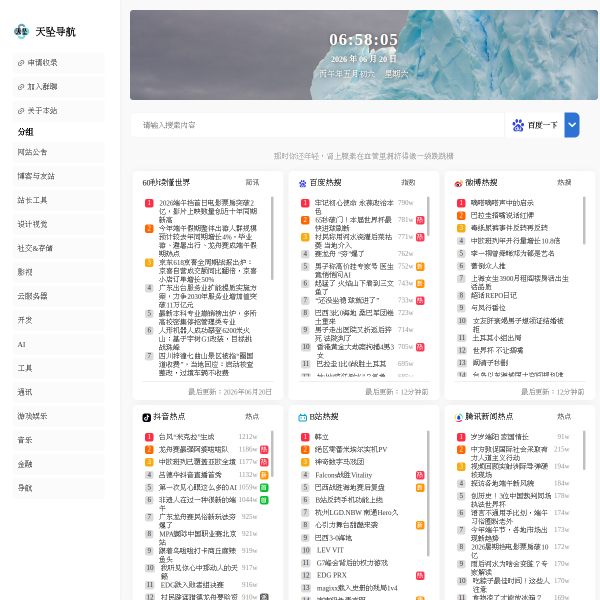The height and width of the screenshot is (600, 600).
Task: Click the Bilibili icon on B站热搜 card
Action: [303, 417]
